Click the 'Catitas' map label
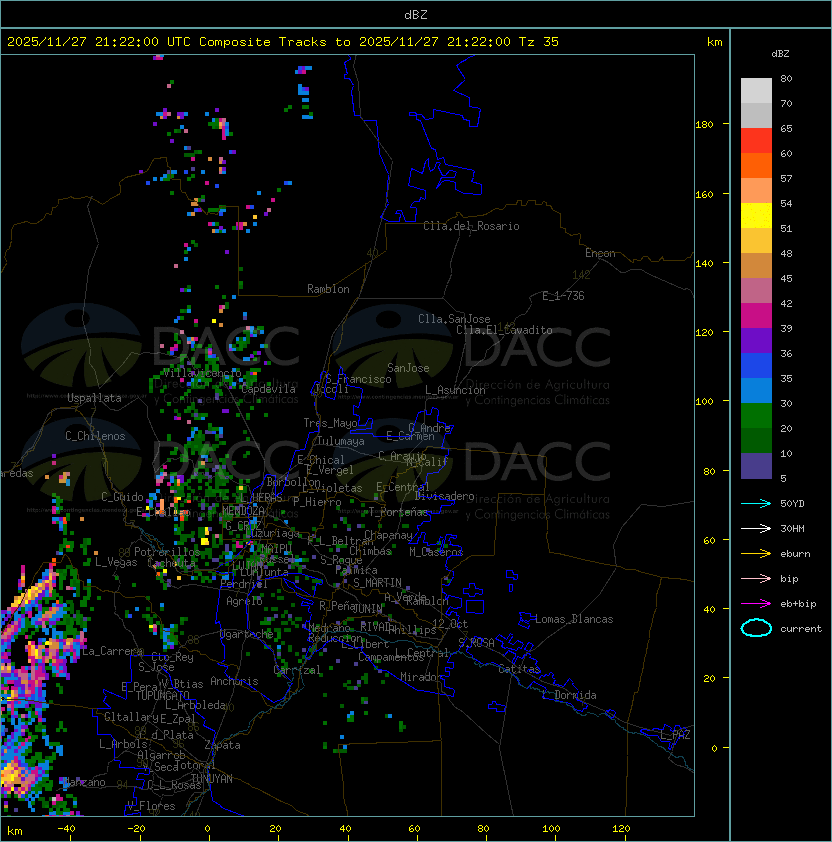 click(x=519, y=669)
